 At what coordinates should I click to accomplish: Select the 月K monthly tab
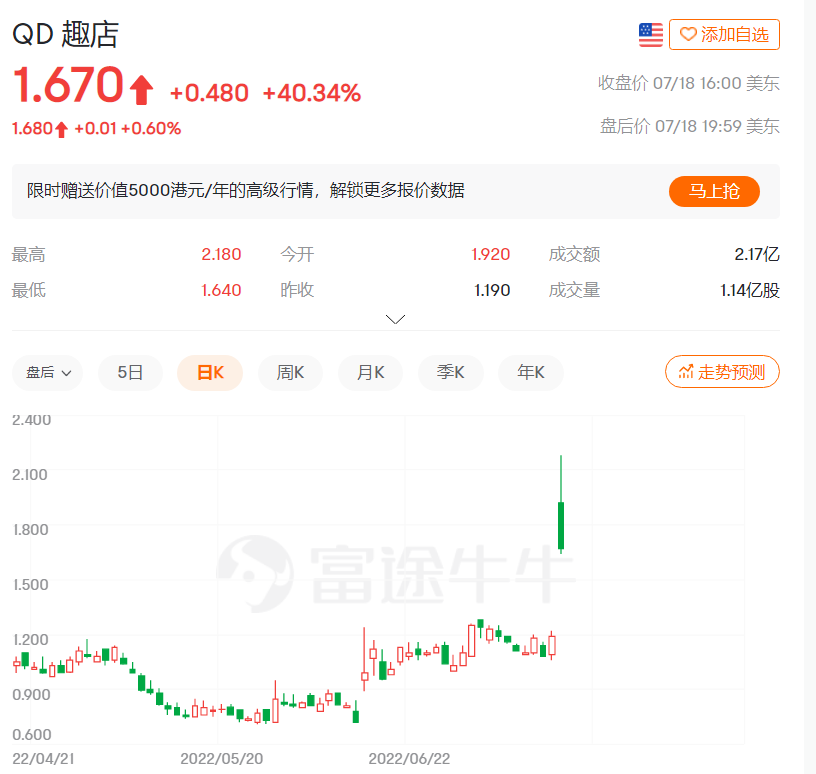[x=371, y=373]
